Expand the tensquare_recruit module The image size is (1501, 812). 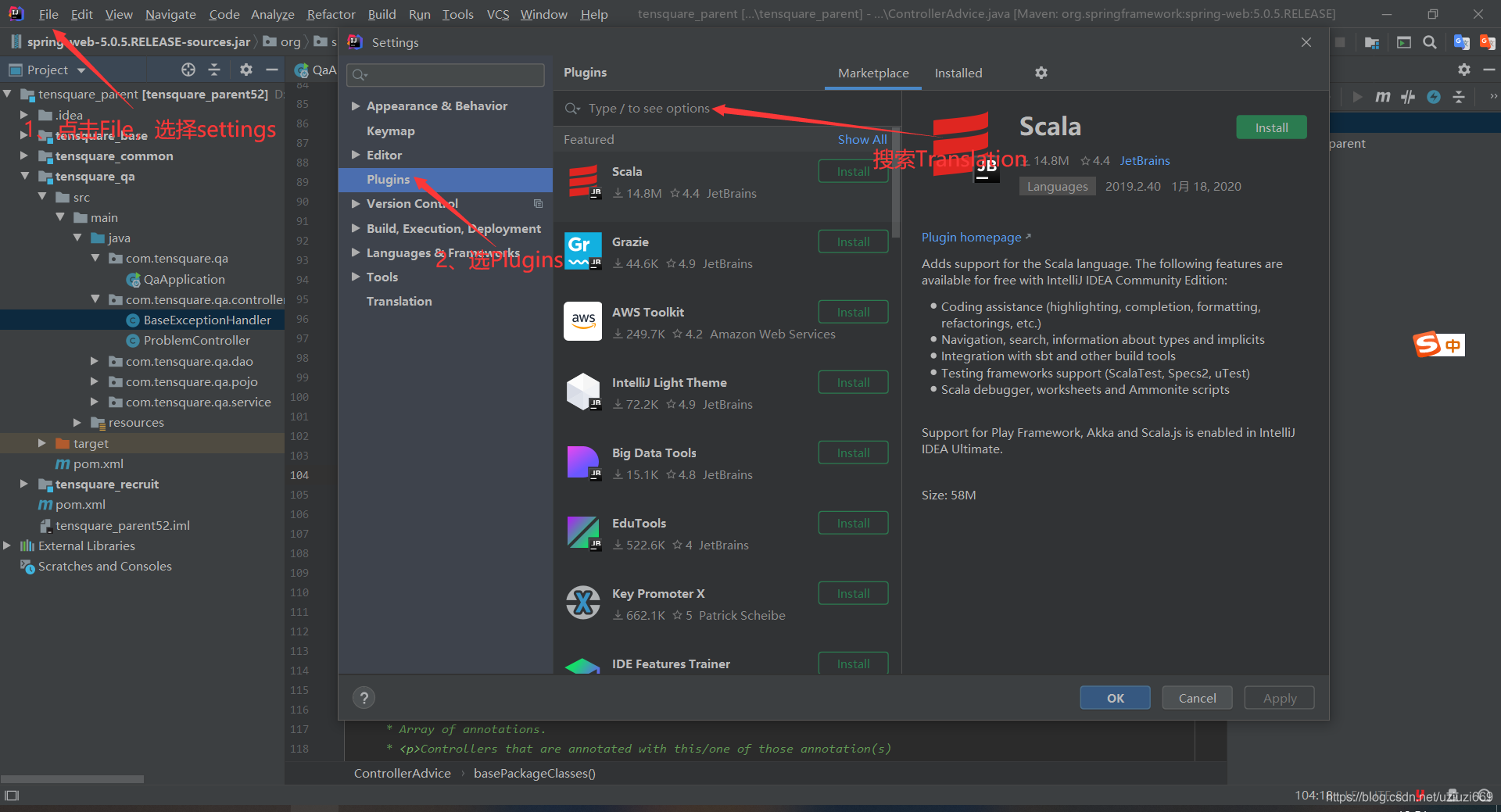24,484
